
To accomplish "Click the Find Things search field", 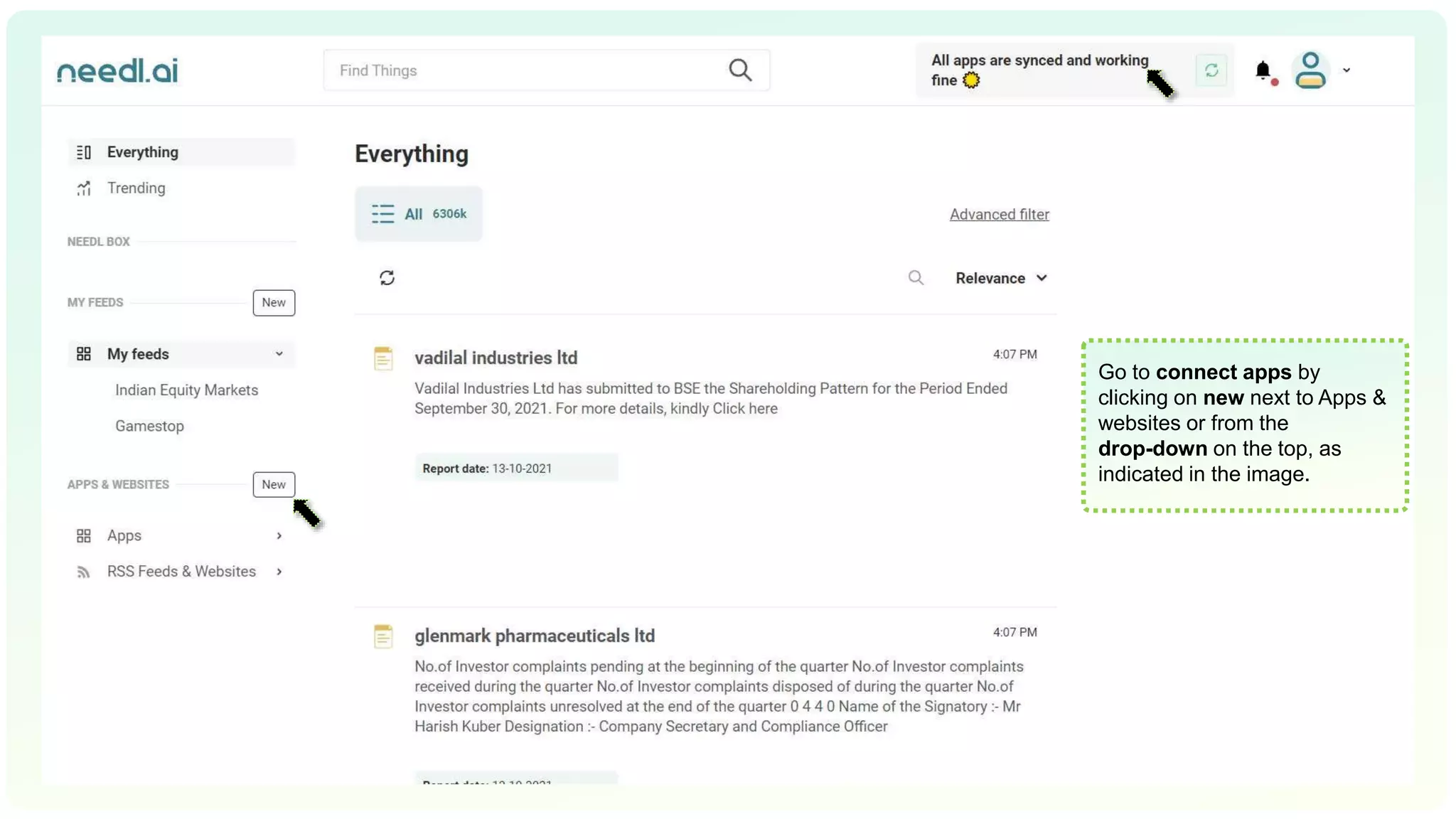I will (x=546, y=70).
